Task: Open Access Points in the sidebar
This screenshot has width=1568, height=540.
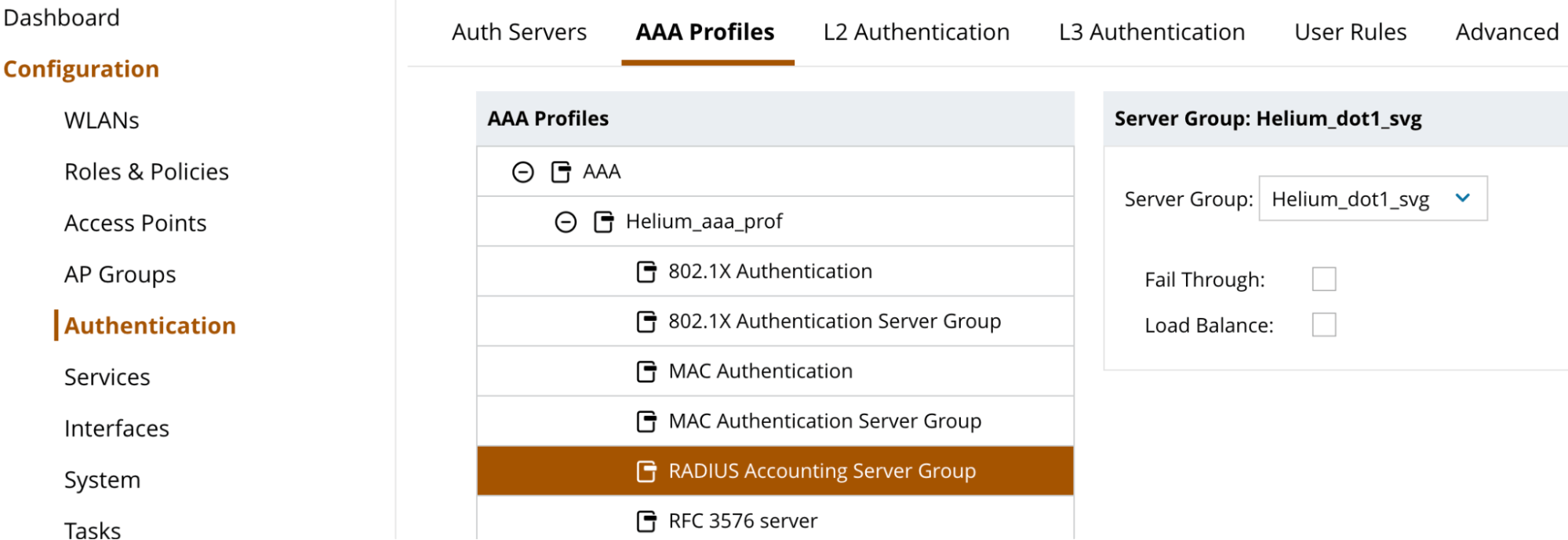Action: pos(135,224)
